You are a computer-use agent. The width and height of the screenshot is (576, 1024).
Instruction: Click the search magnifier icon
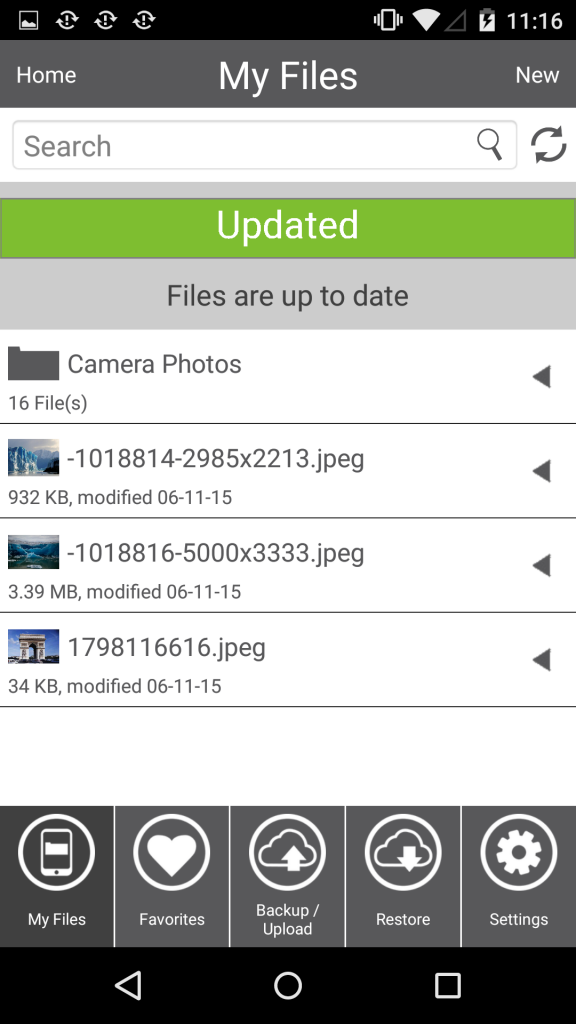pyautogui.click(x=489, y=145)
